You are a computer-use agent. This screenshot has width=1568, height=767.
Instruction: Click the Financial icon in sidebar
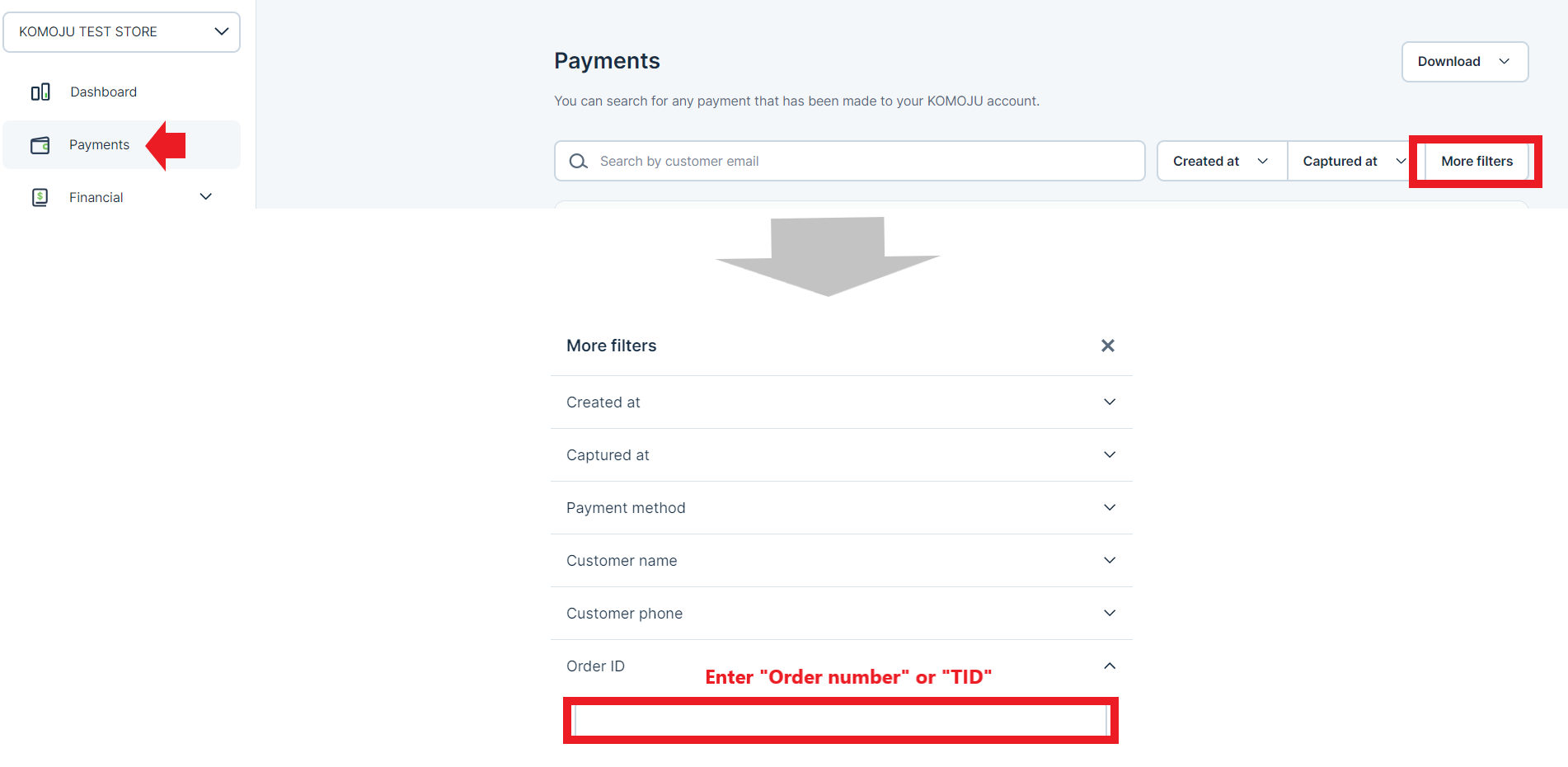[x=40, y=197]
